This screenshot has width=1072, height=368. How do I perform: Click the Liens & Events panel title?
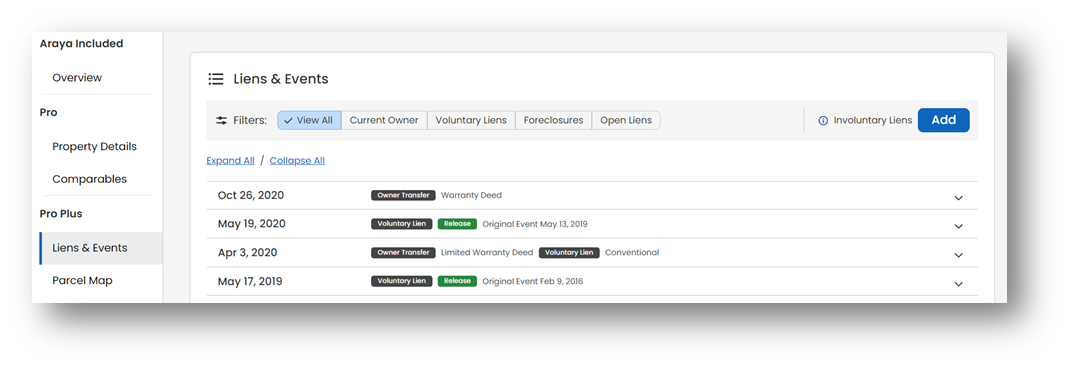point(281,79)
